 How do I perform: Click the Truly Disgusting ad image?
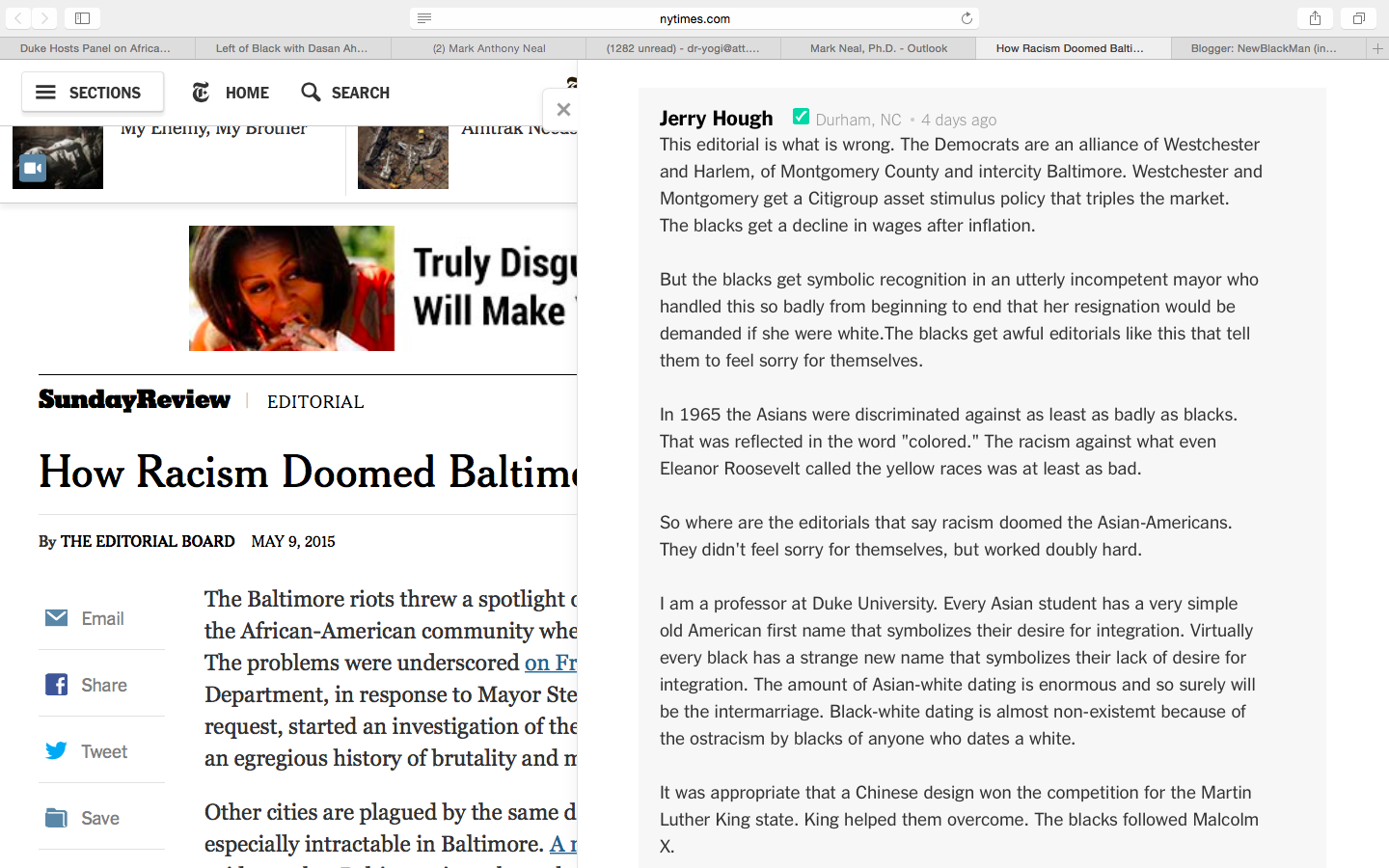(291, 288)
